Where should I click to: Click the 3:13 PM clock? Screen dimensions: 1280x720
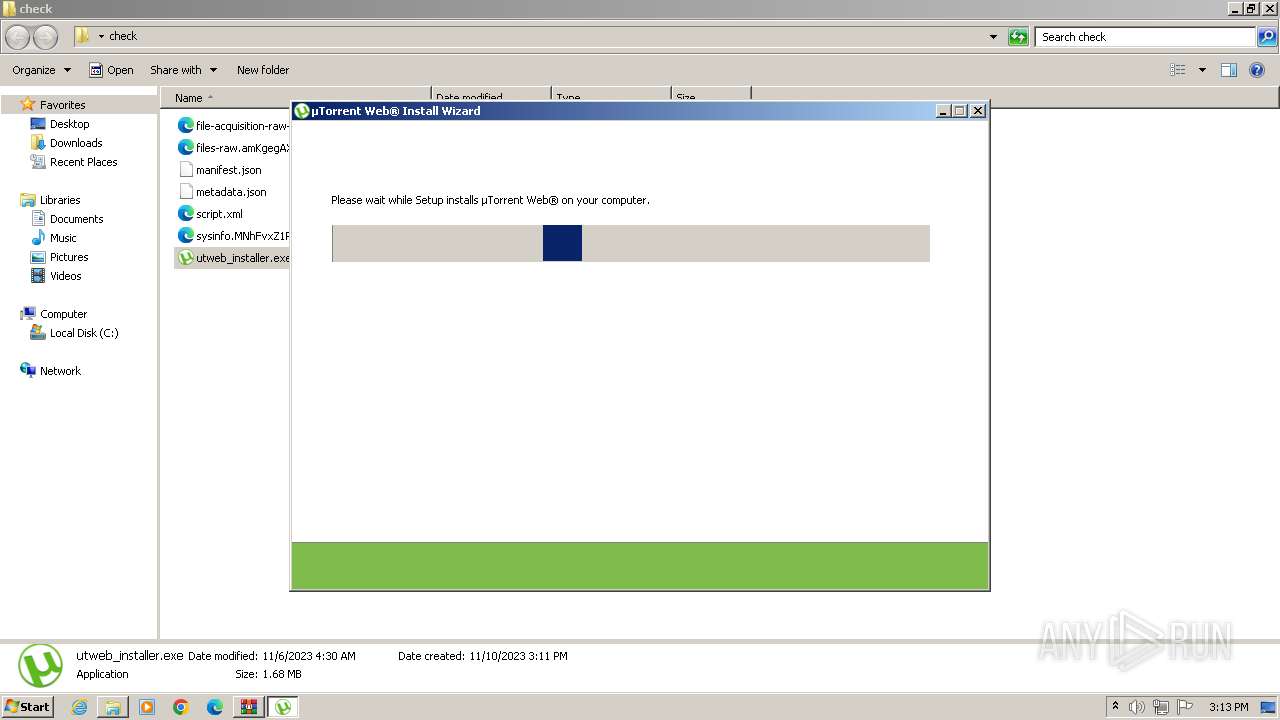(x=1228, y=707)
